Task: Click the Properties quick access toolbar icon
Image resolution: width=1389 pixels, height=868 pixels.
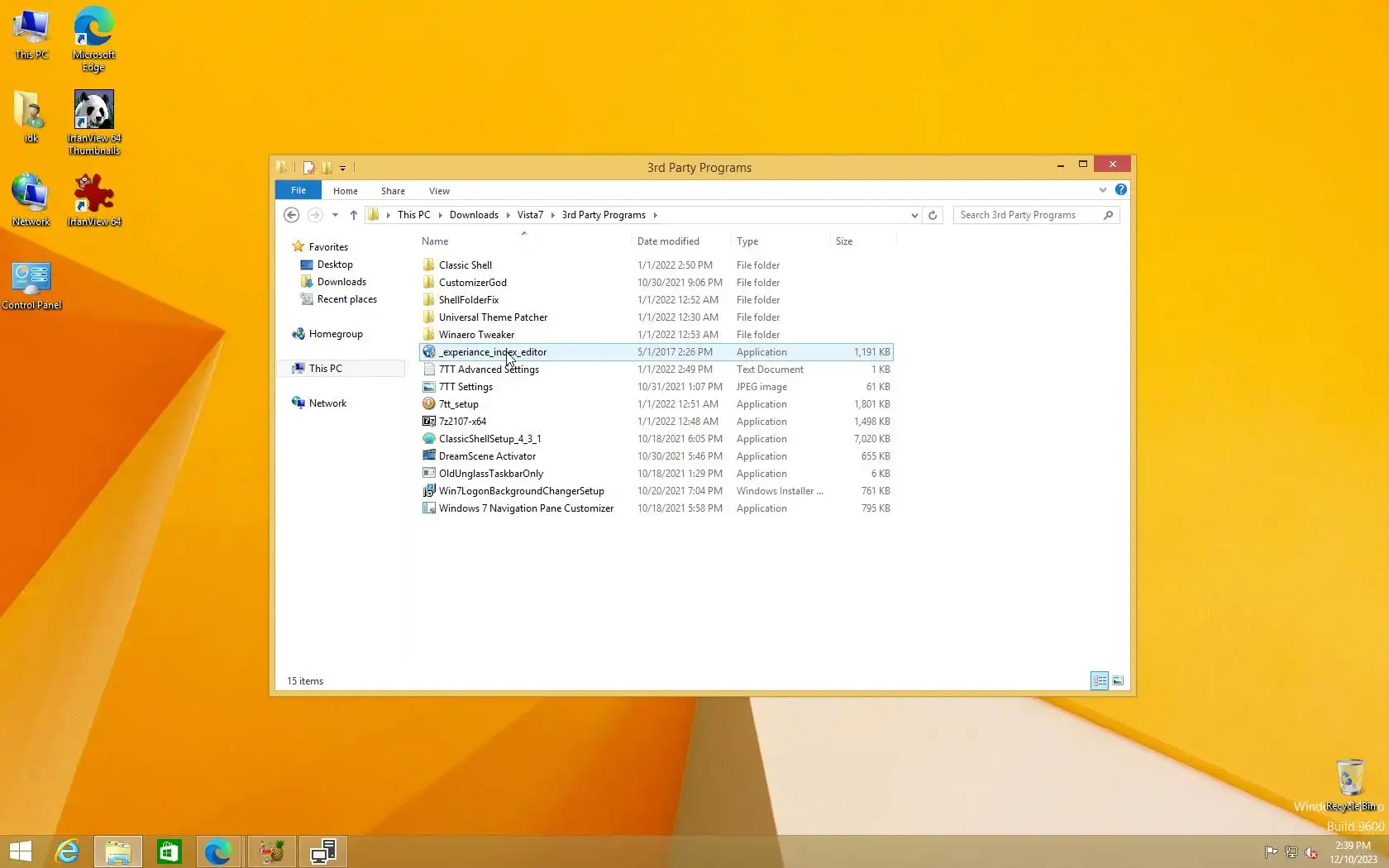Action: pos(308,168)
